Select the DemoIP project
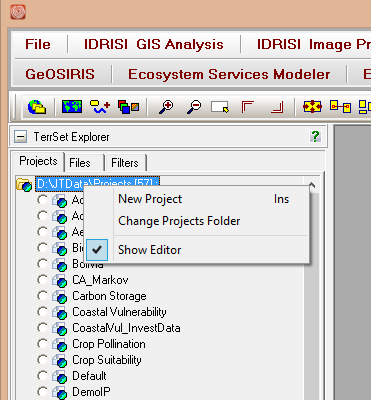Image resolution: width=371 pixels, height=400 pixels. [x=91, y=392]
